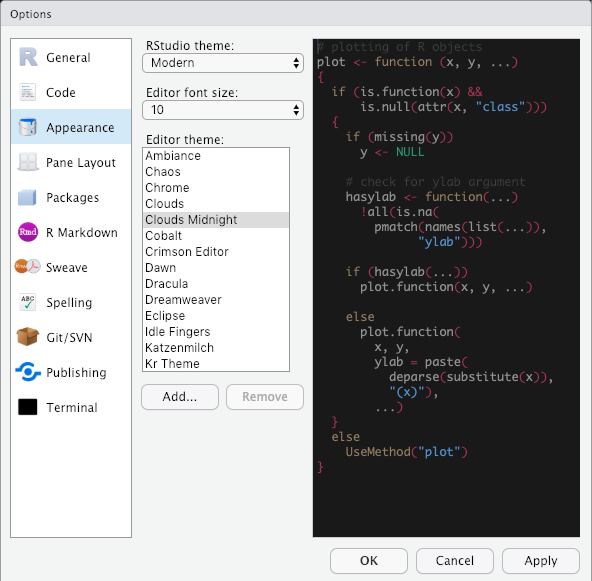
Task: Open the Packages settings section
Action: [x=71, y=197]
